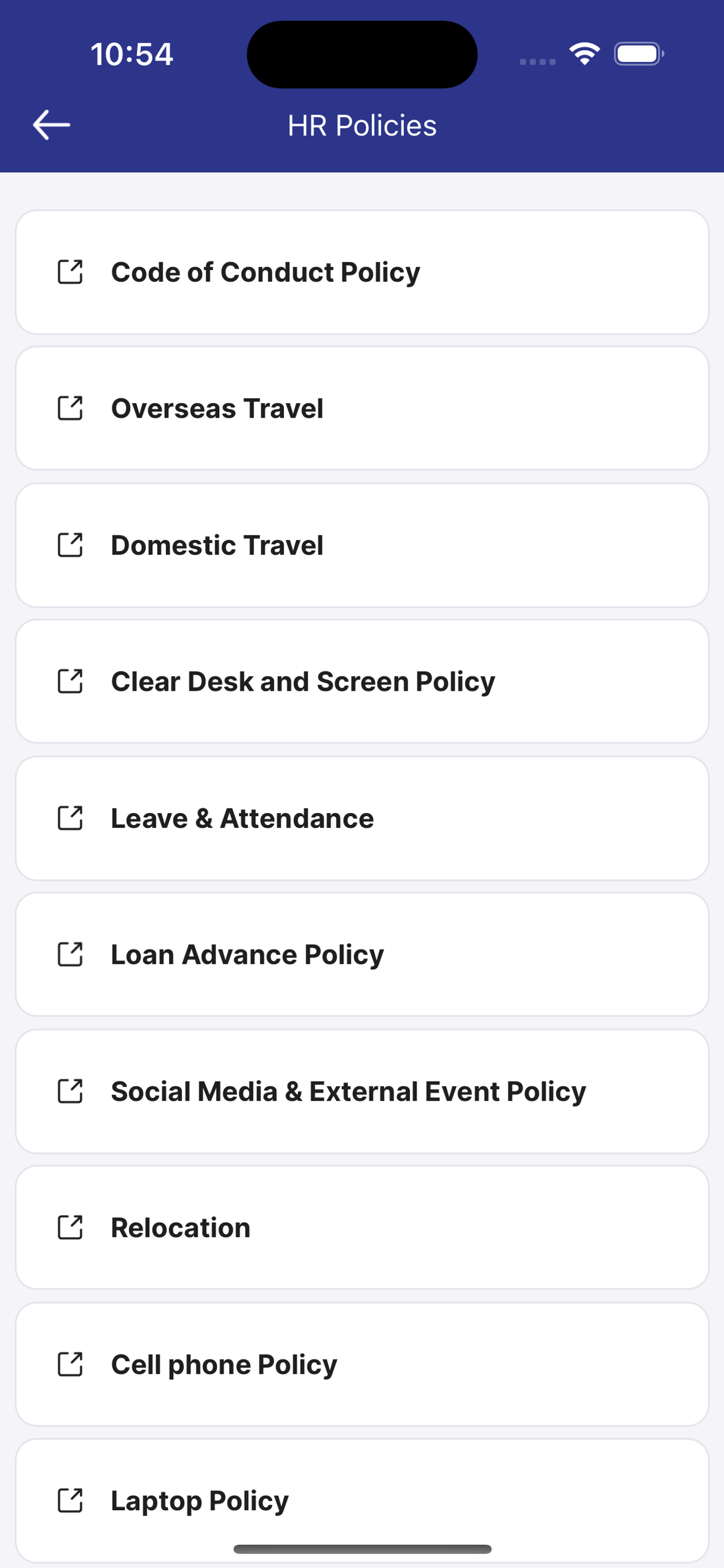Open the Code of Conduct Policy document
This screenshot has width=724, height=1568.
click(362, 272)
